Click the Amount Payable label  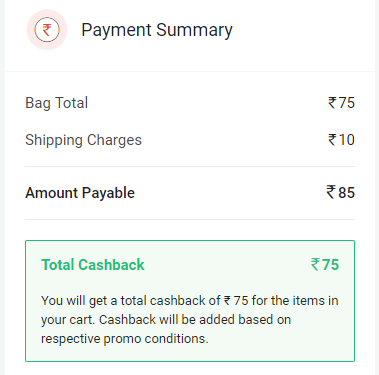(x=80, y=193)
